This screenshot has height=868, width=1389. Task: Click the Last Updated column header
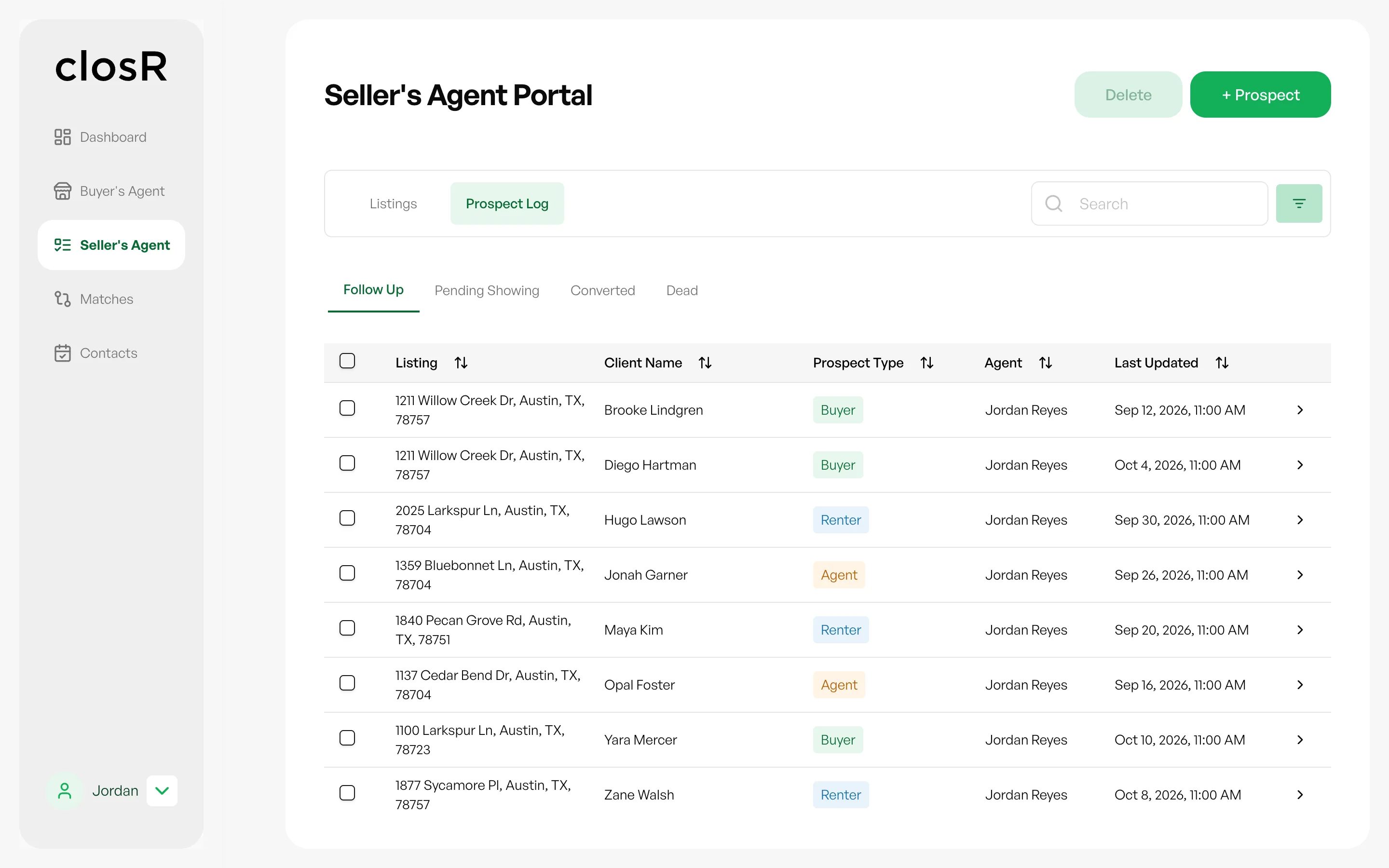pyautogui.click(x=1156, y=363)
